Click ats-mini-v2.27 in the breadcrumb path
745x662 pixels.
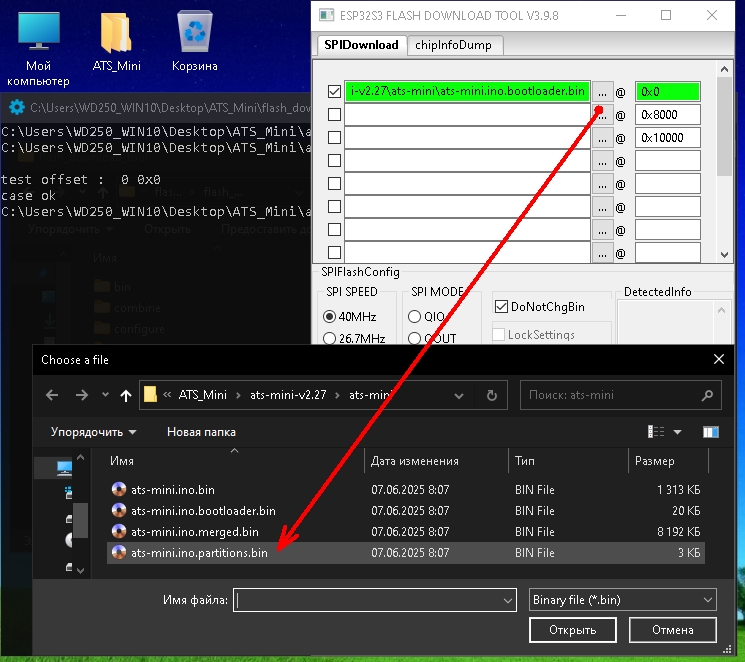click(288, 395)
